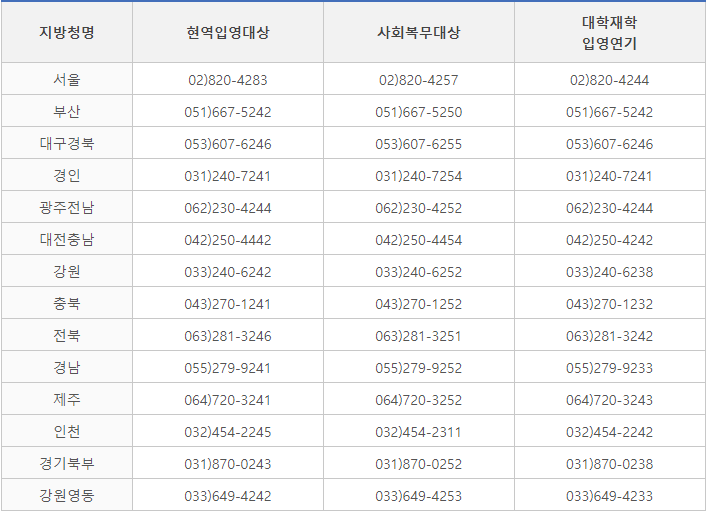Click phone number 064)720-3241
The image size is (707, 511).
click(228, 401)
